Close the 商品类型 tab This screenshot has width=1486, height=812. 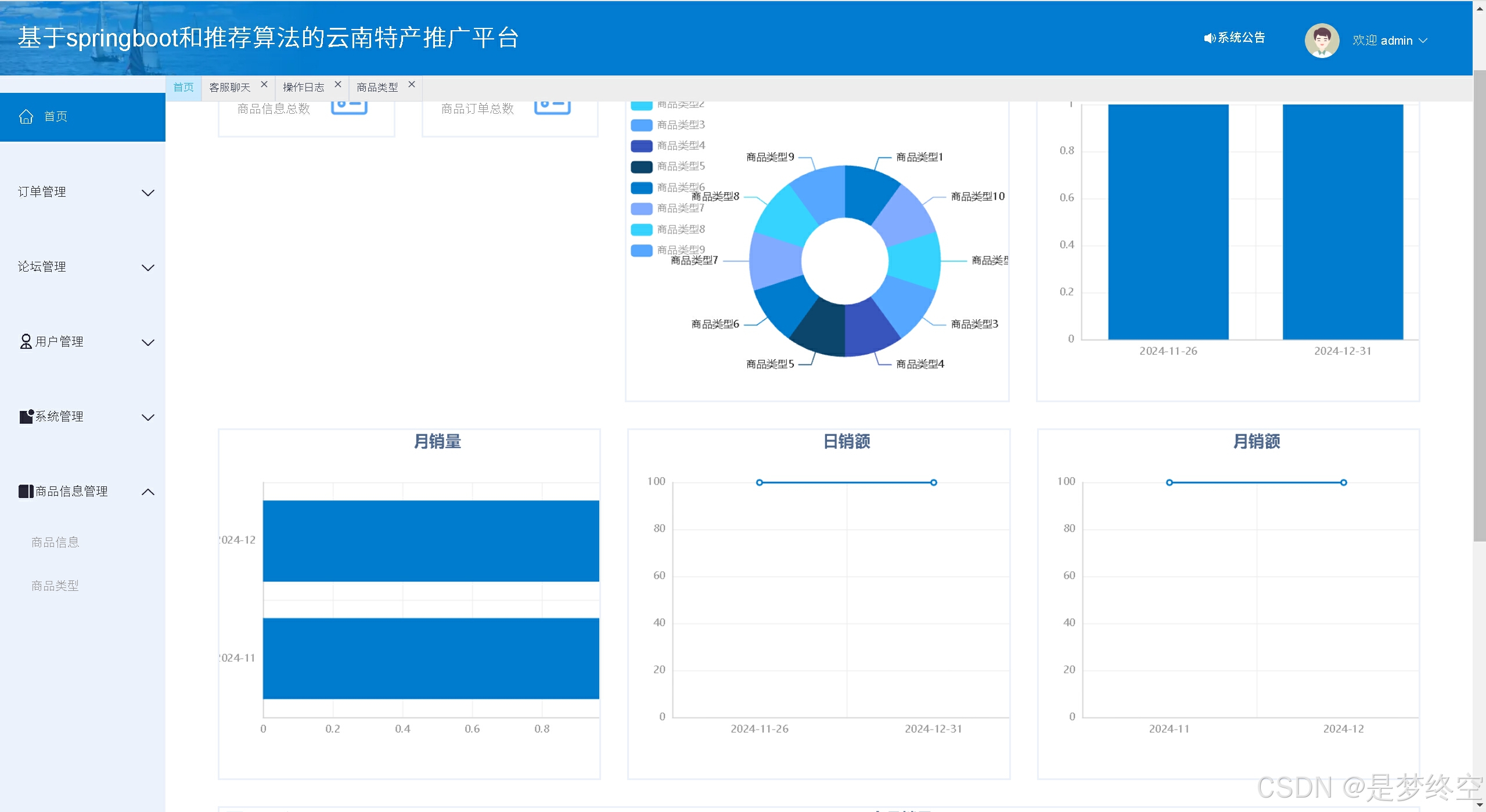412,85
